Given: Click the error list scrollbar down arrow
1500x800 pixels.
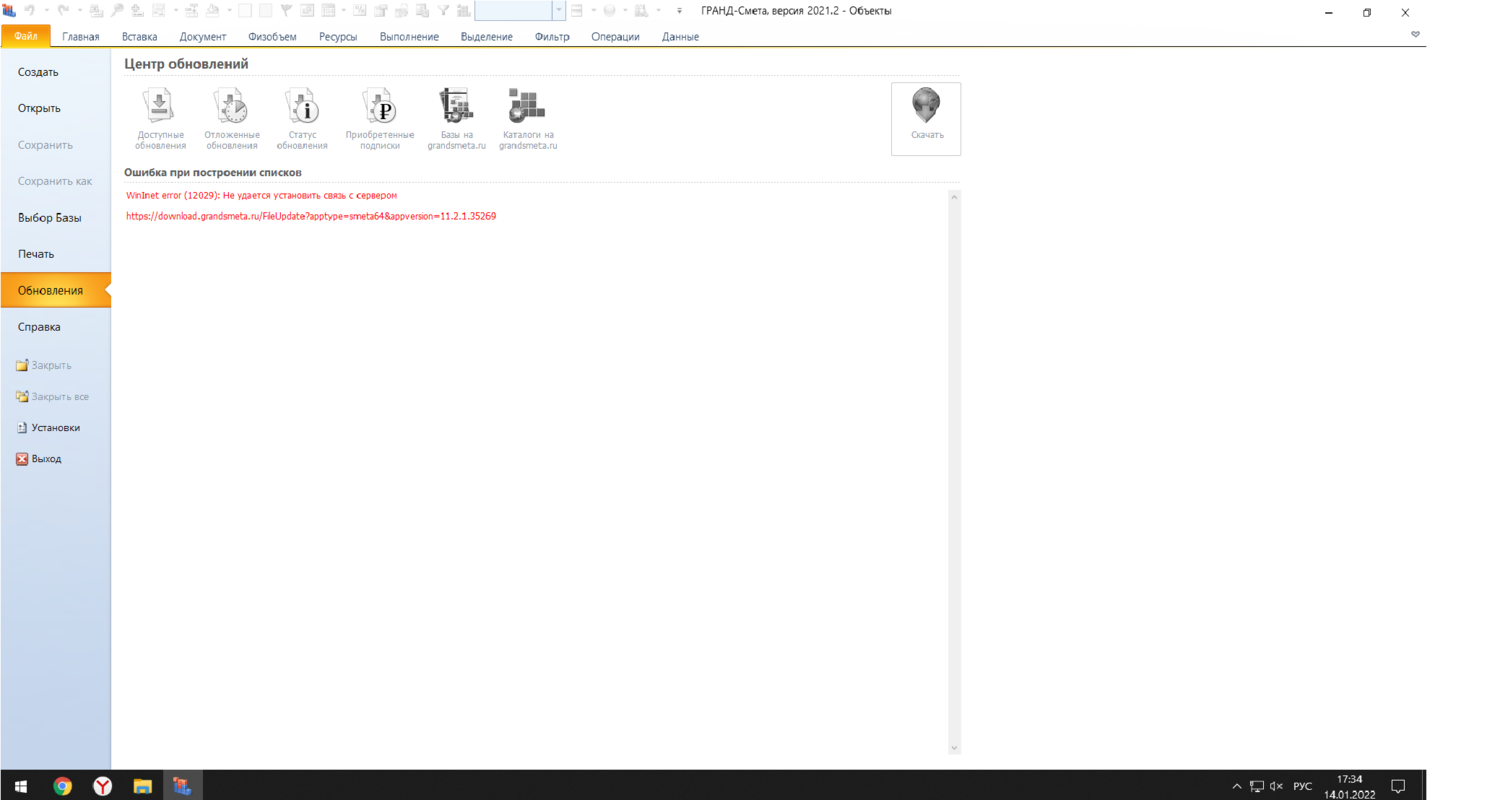Looking at the screenshot, I should (954, 748).
